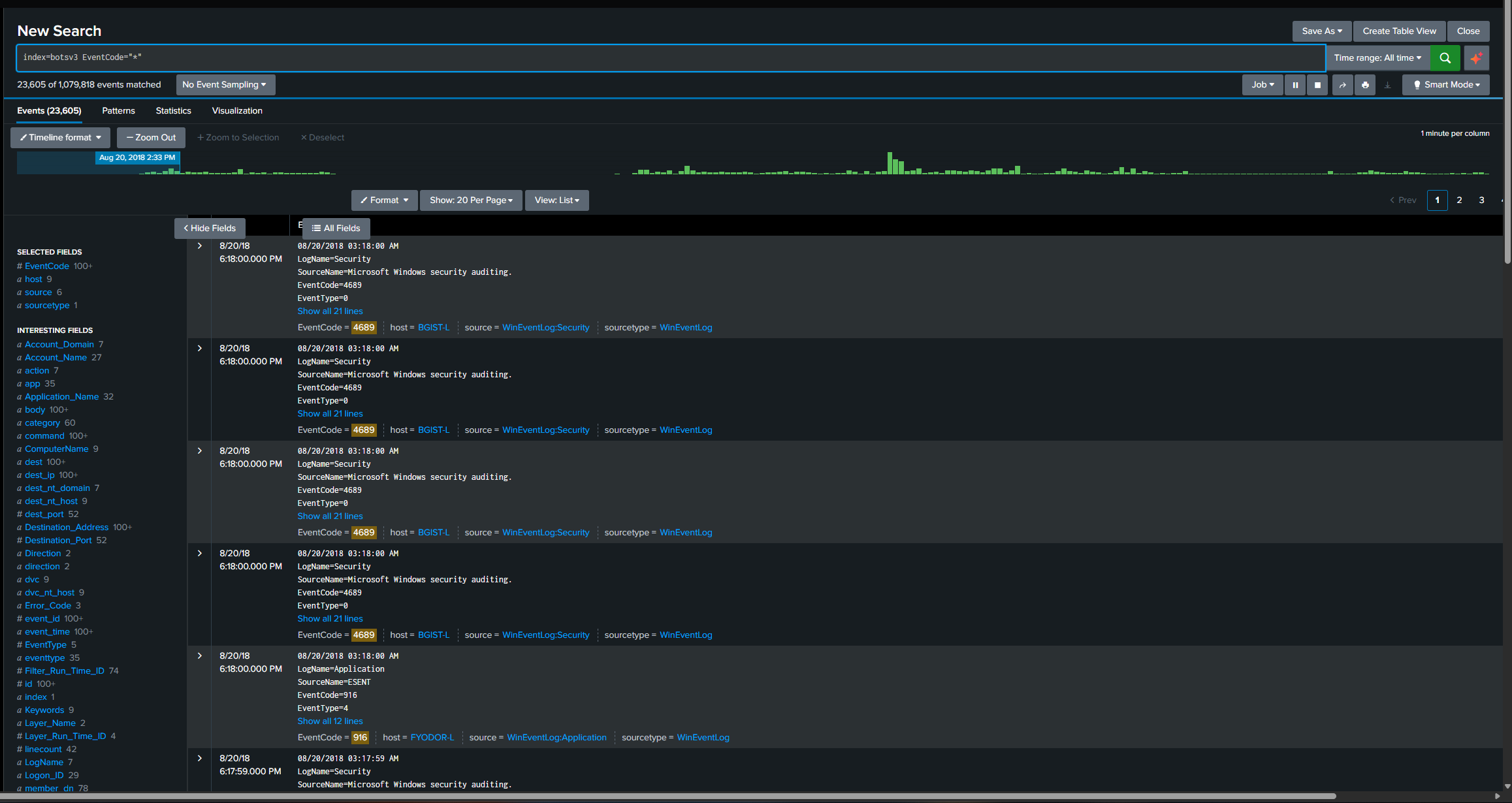Open the AI assistant sparkle icon
Viewport: 1512px width, 803px height.
pos(1476,58)
